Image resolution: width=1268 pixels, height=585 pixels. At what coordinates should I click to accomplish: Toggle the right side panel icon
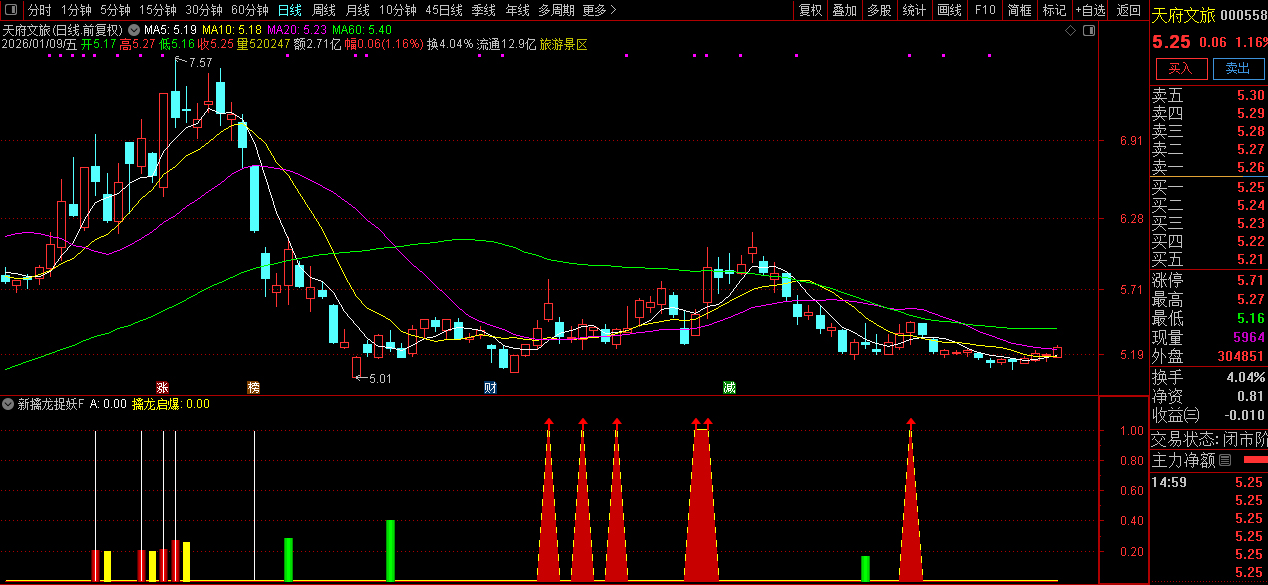(1087, 31)
